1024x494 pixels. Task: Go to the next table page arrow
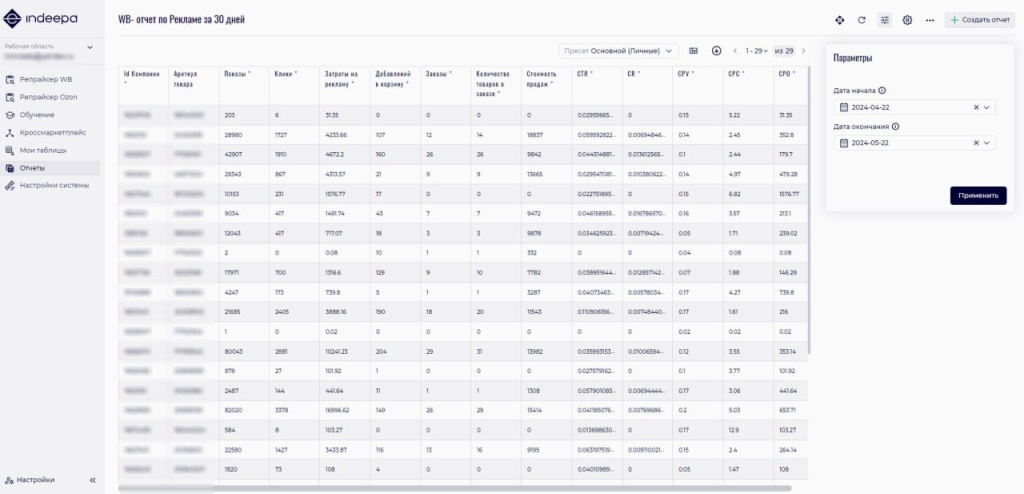[803, 51]
